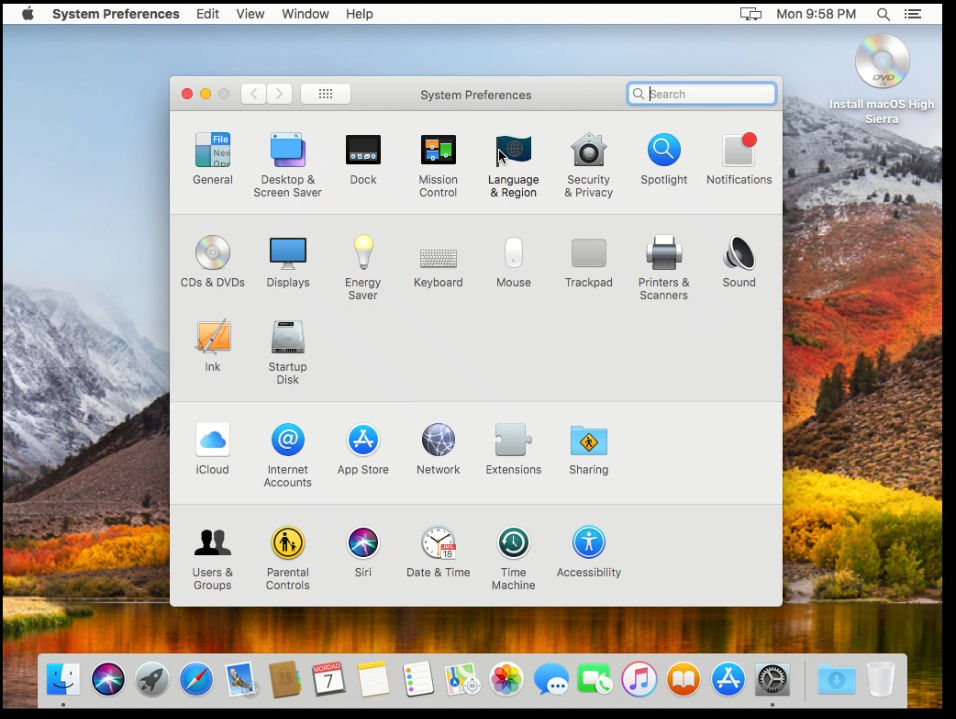Open Mission Control preferences
Screen dimensions: 956x719
(438, 164)
